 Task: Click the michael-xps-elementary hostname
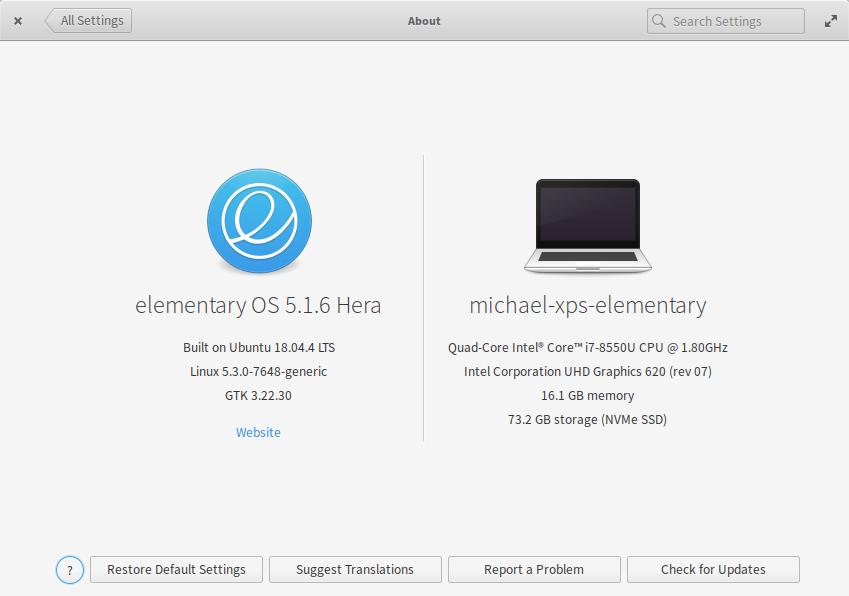coord(588,305)
